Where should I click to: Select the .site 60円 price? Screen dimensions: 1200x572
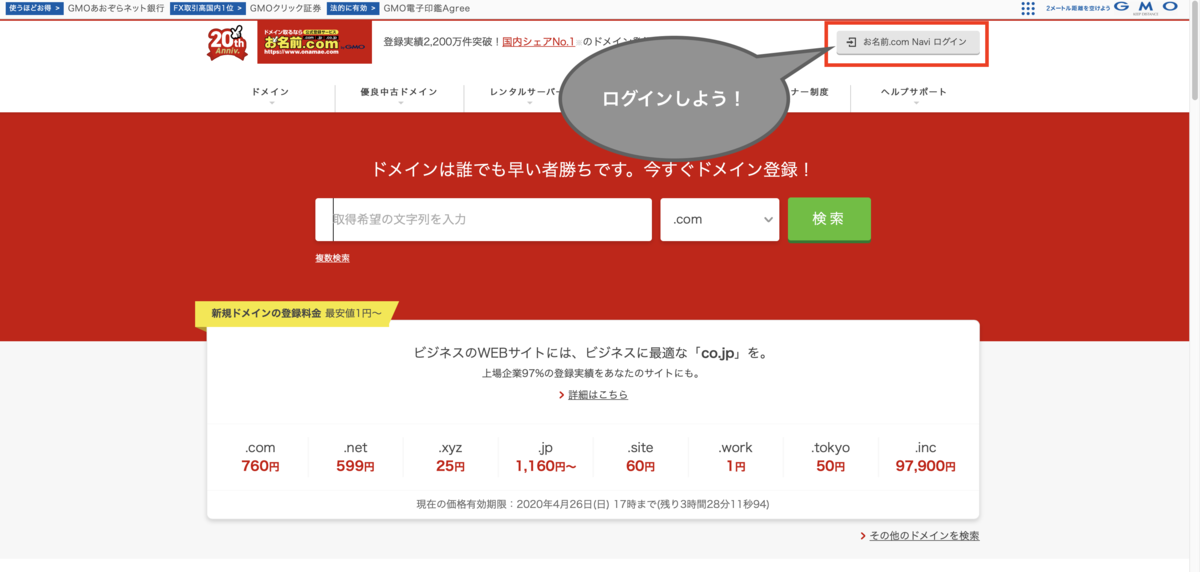640,457
